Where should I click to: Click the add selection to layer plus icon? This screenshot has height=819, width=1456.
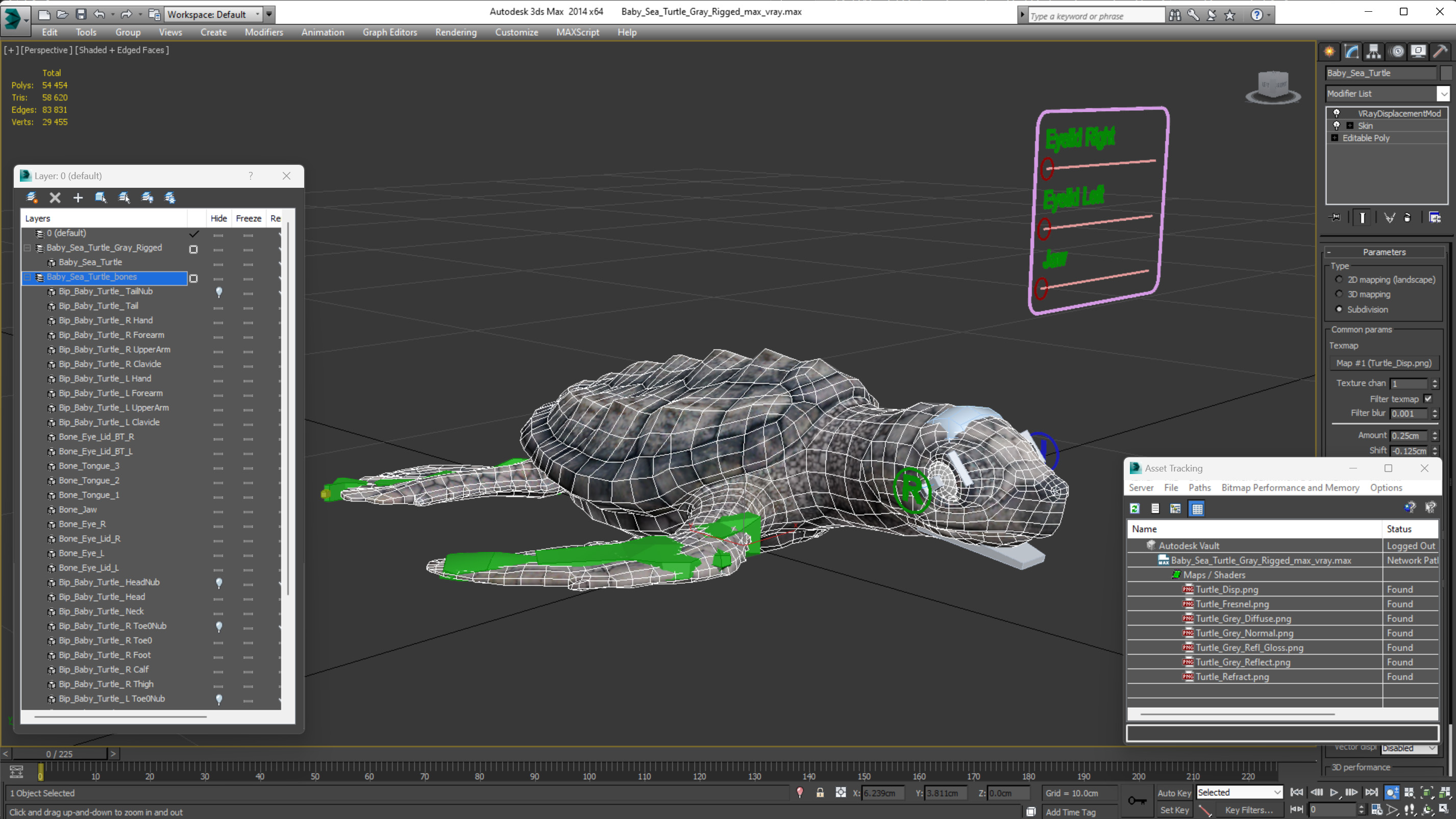[x=78, y=197]
